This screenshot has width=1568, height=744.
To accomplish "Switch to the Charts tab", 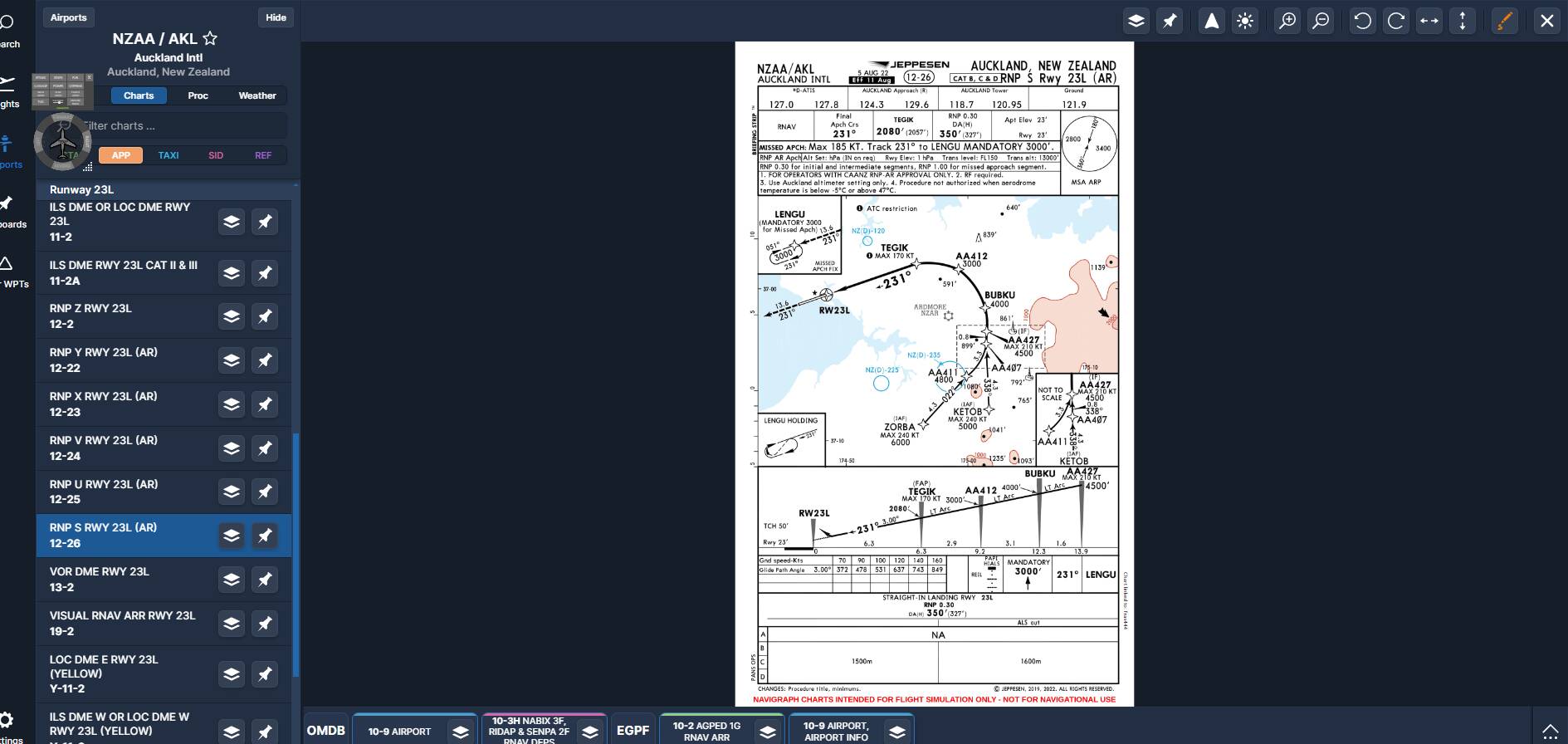I will pyautogui.click(x=139, y=95).
